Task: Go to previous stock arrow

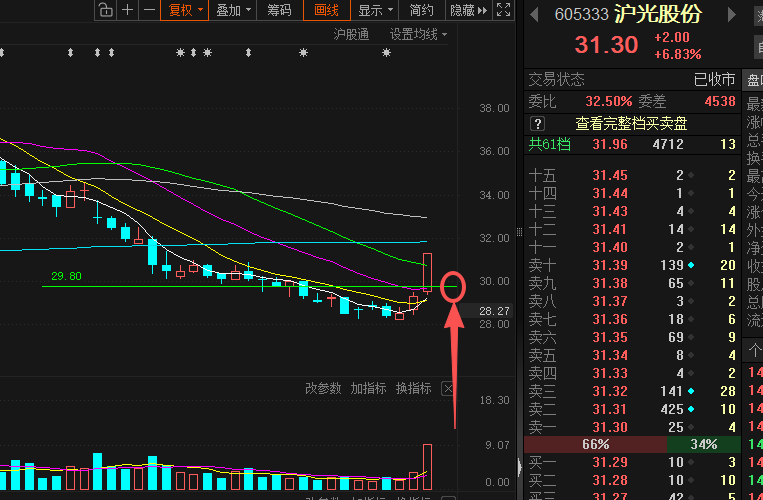Action: click(534, 15)
